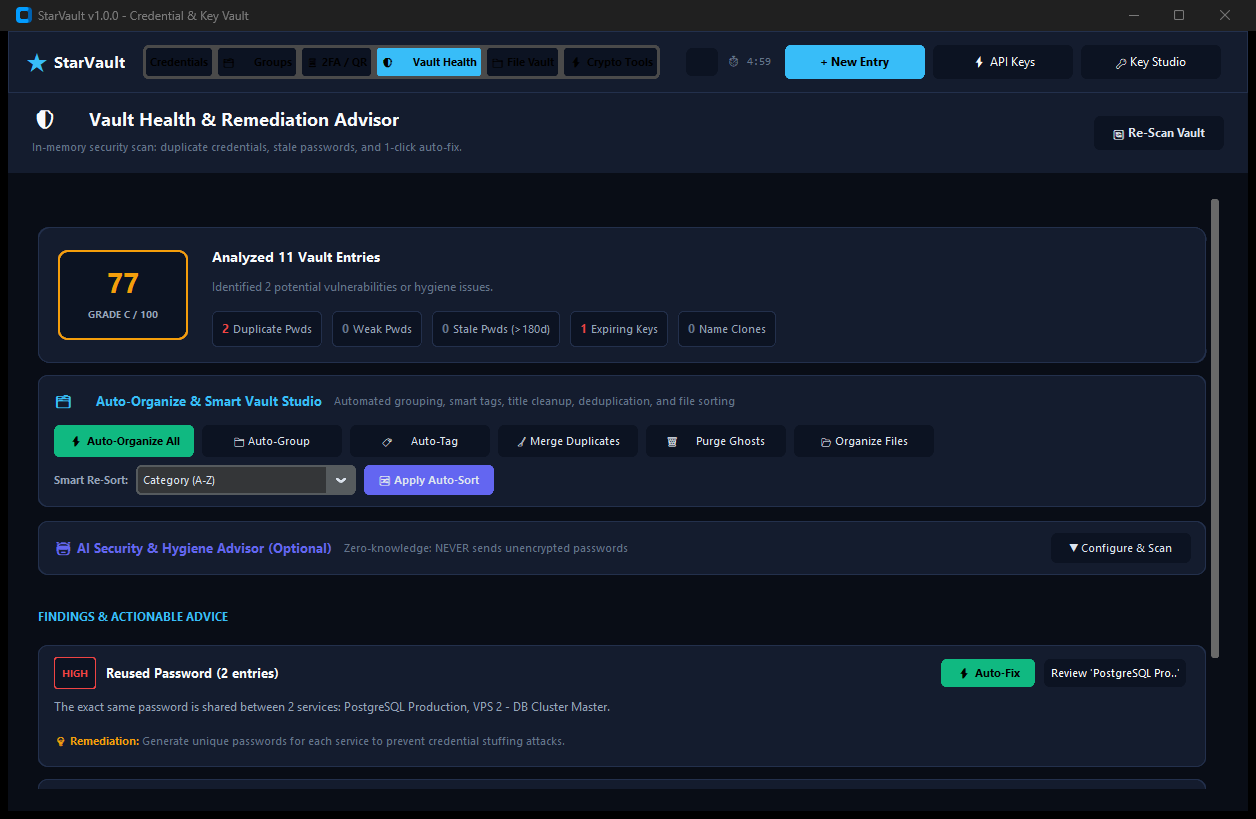Click the Reused Password (2 entries) title
Screen dimensions: 1256x819
[x=192, y=673]
